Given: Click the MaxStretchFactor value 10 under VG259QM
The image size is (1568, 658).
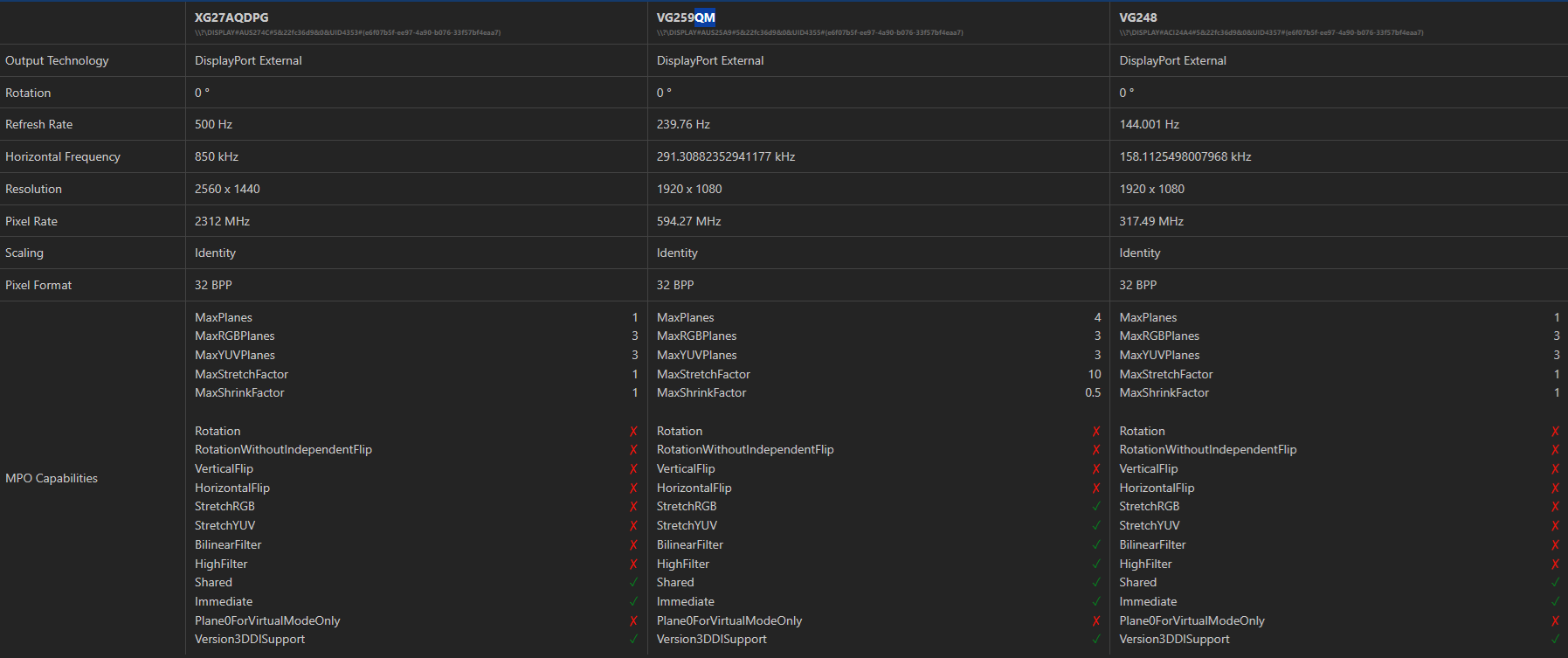Looking at the screenshot, I should (1095, 375).
